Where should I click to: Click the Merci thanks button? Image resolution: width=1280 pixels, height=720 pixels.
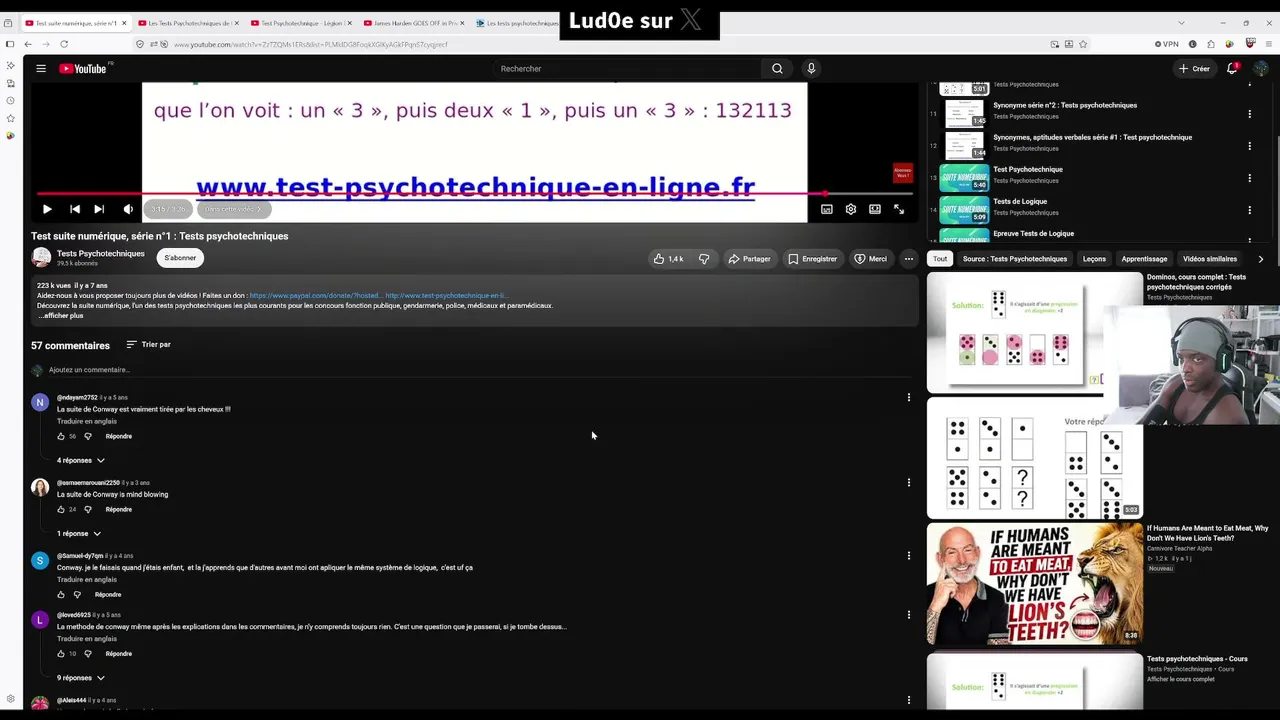click(x=870, y=259)
